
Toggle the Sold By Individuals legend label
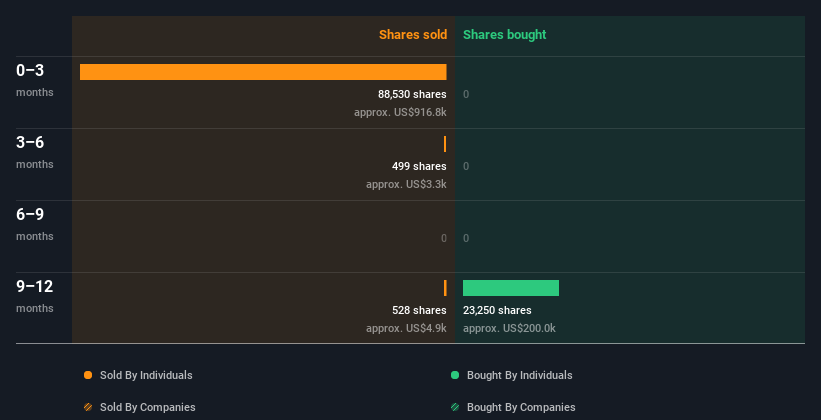click(146, 375)
